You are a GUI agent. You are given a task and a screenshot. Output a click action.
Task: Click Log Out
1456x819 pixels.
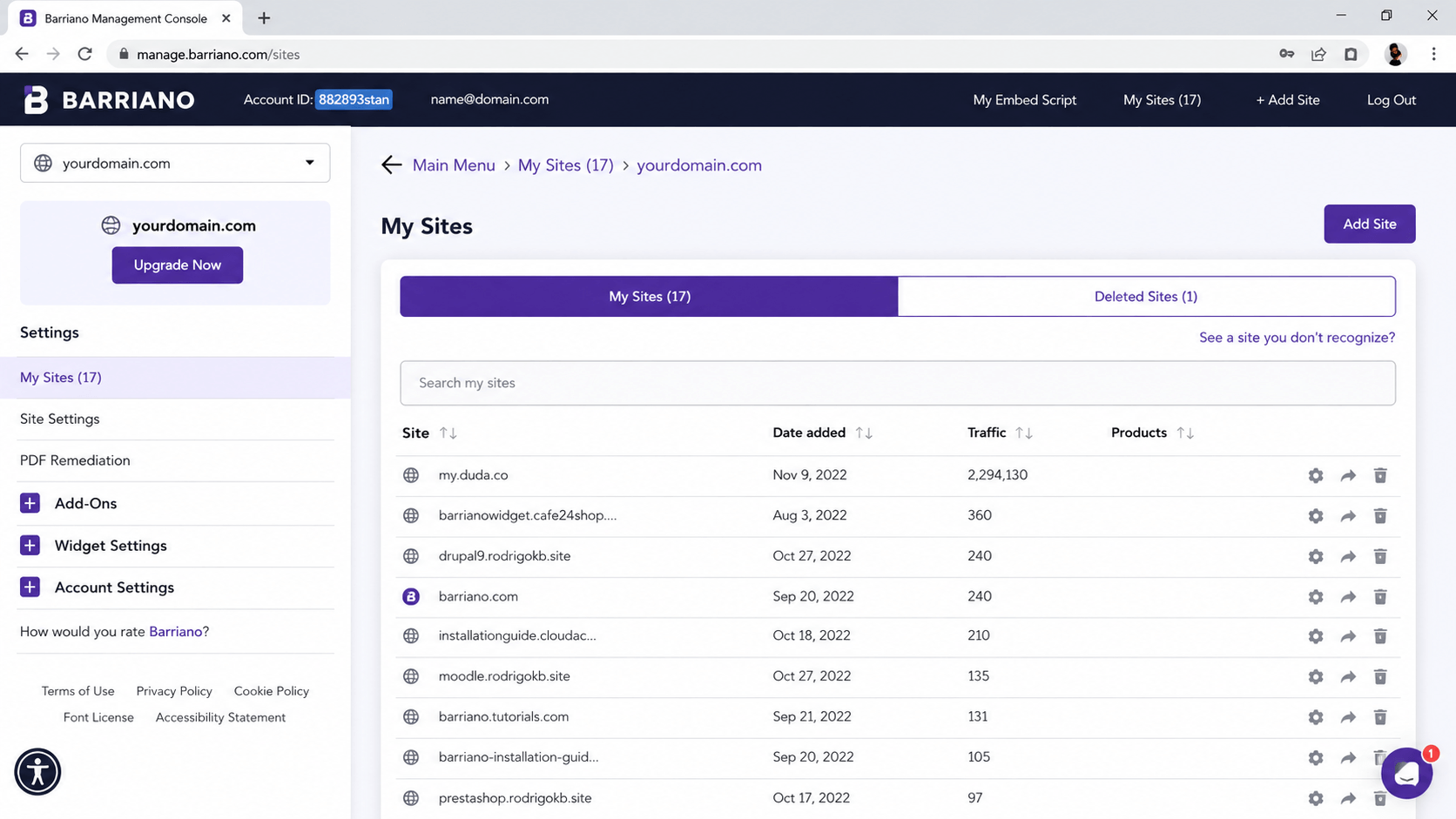[x=1391, y=100]
